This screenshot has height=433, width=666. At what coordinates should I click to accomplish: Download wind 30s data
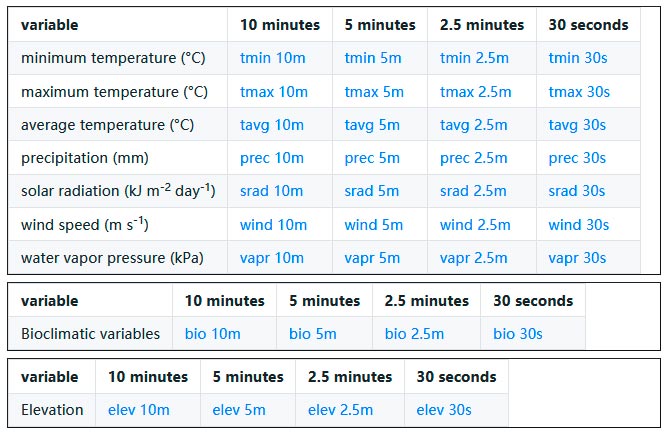[579, 225]
